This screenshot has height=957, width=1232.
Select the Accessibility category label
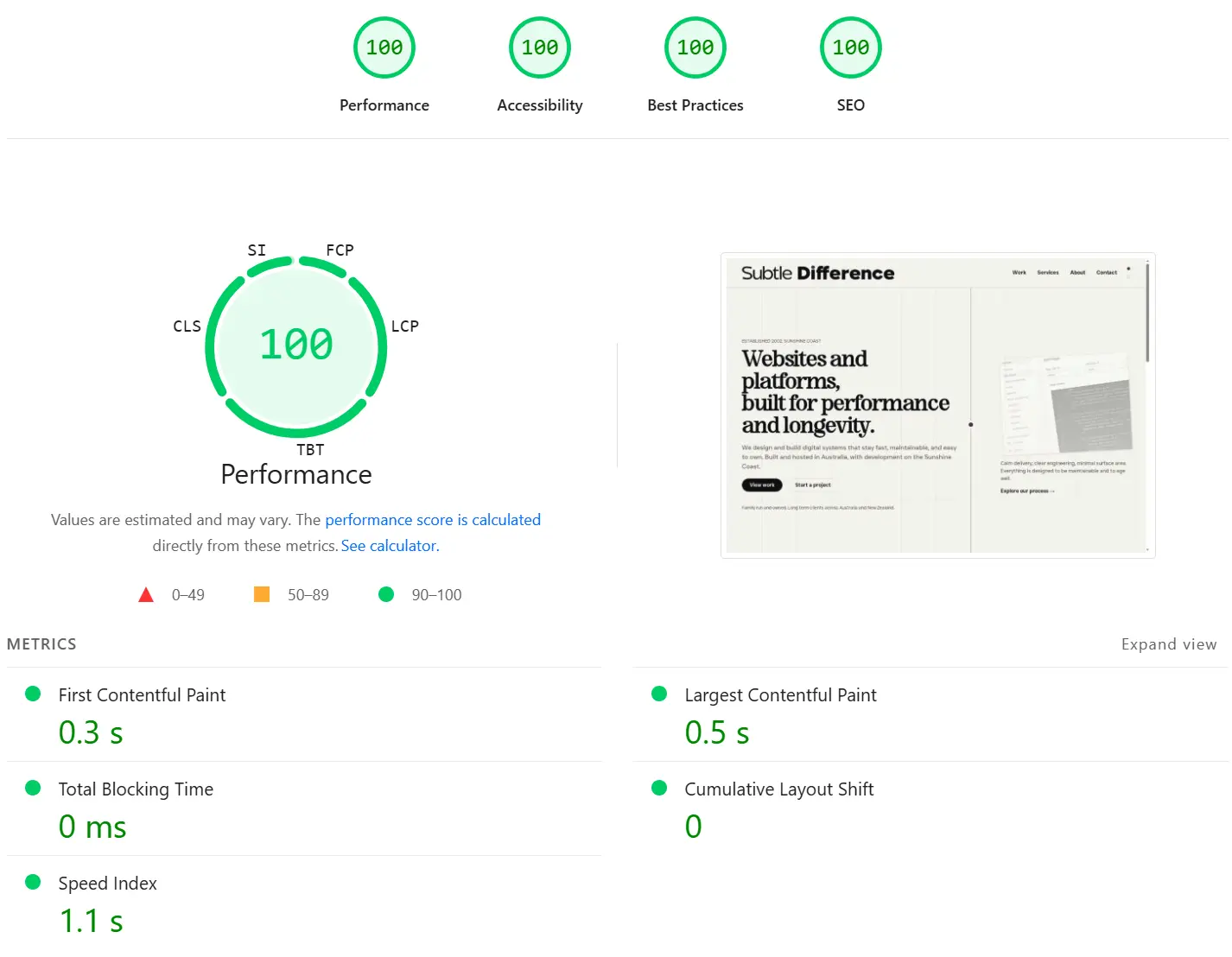click(x=539, y=105)
